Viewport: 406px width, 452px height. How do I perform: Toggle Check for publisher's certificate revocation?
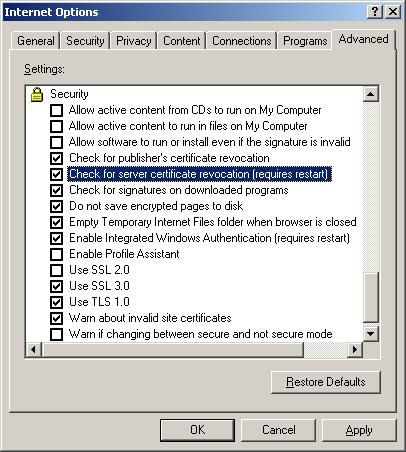click(56, 158)
